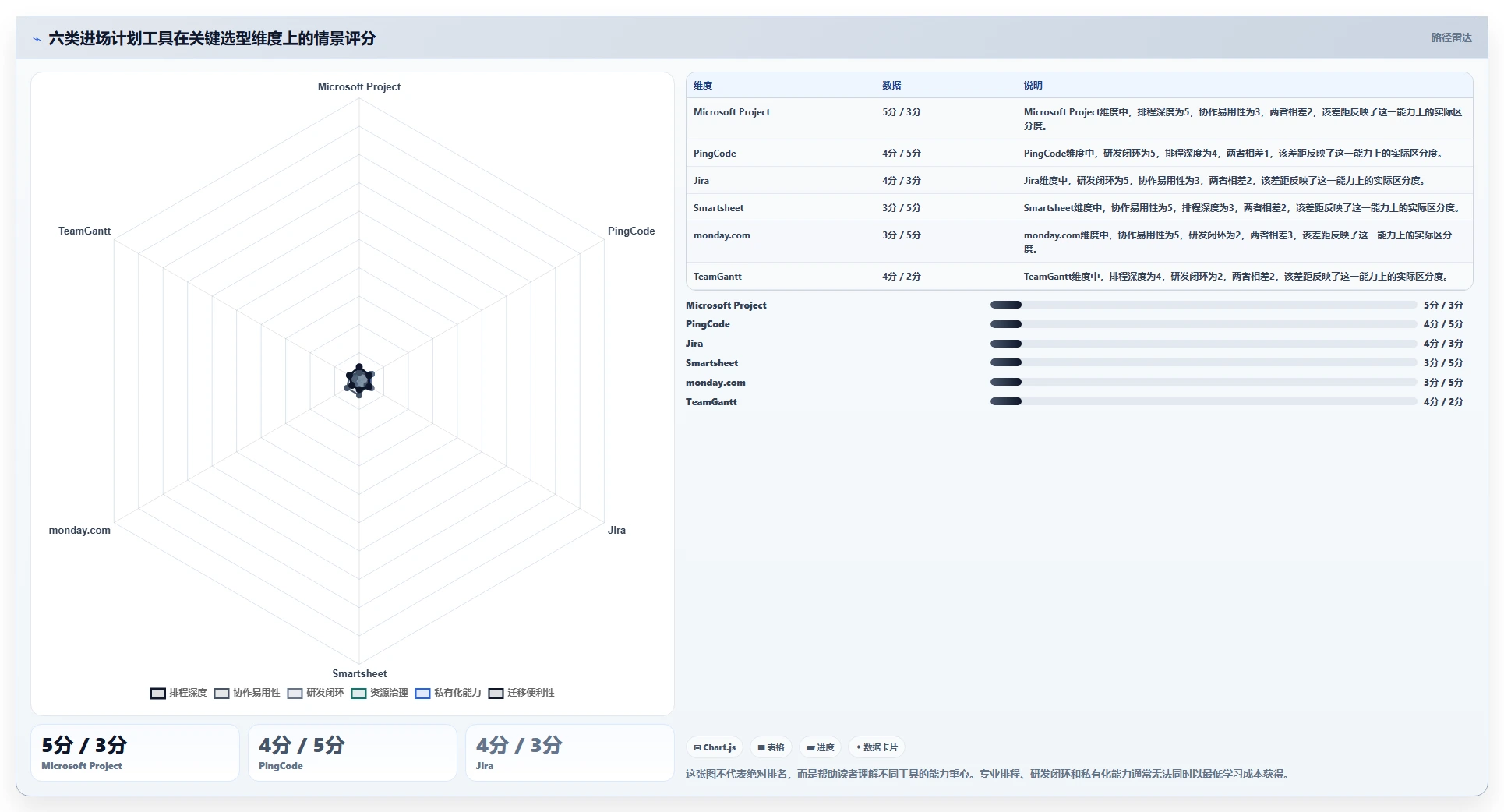
Task: Click the 路径雷达 label in the header
Action: tap(1451, 37)
